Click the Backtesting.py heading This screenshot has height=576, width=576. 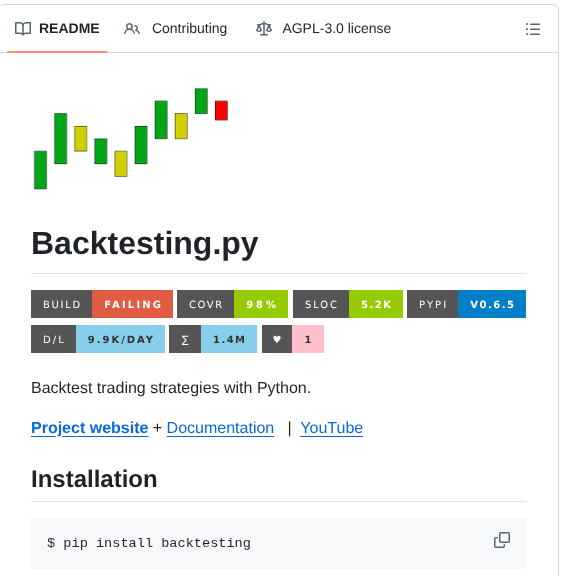145,244
